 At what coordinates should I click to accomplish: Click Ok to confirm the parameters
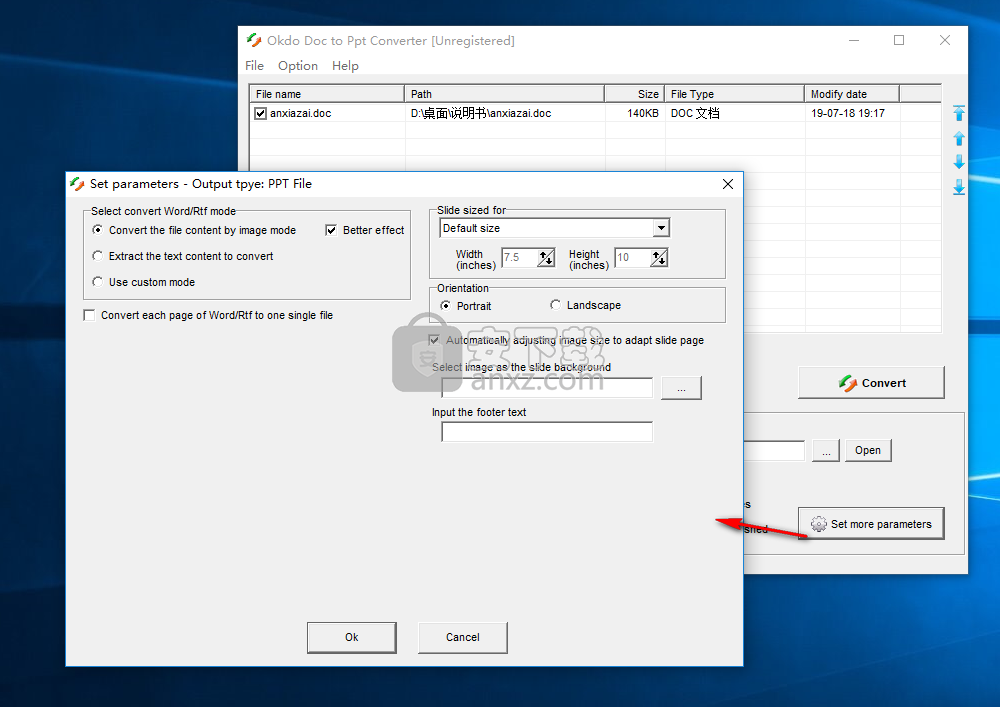tap(351, 637)
